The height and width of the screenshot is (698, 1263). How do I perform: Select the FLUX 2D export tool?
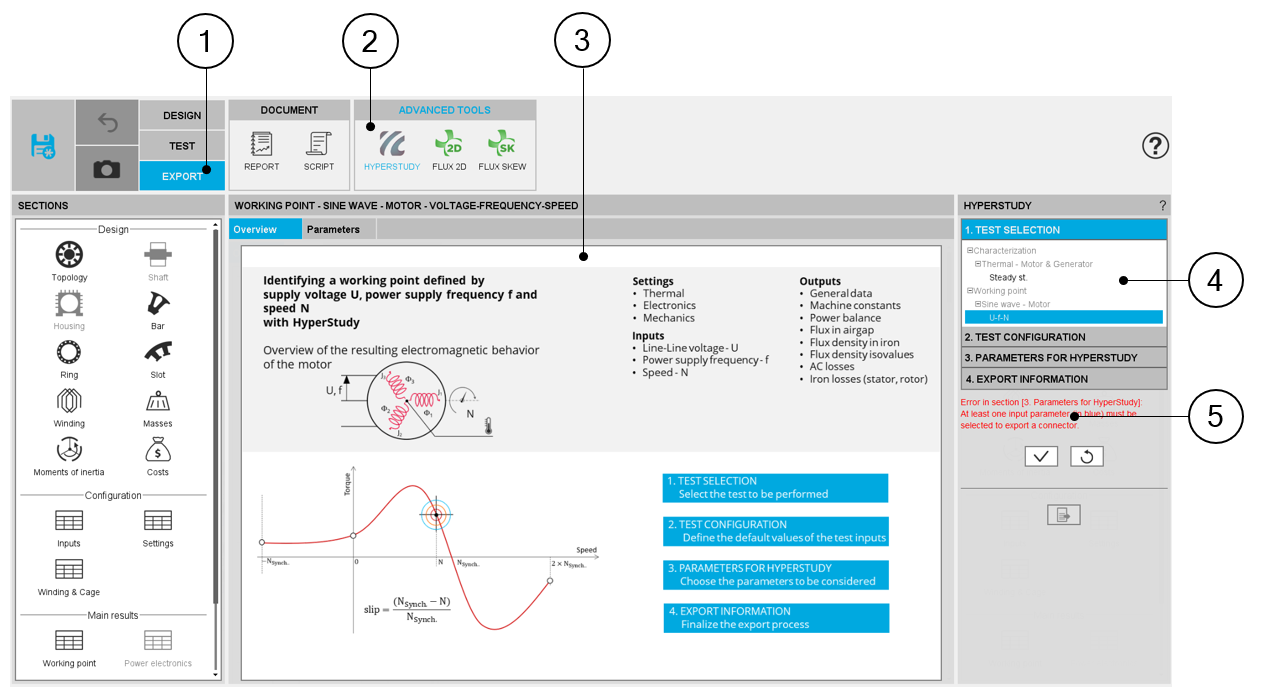click(x=449, y=151)
